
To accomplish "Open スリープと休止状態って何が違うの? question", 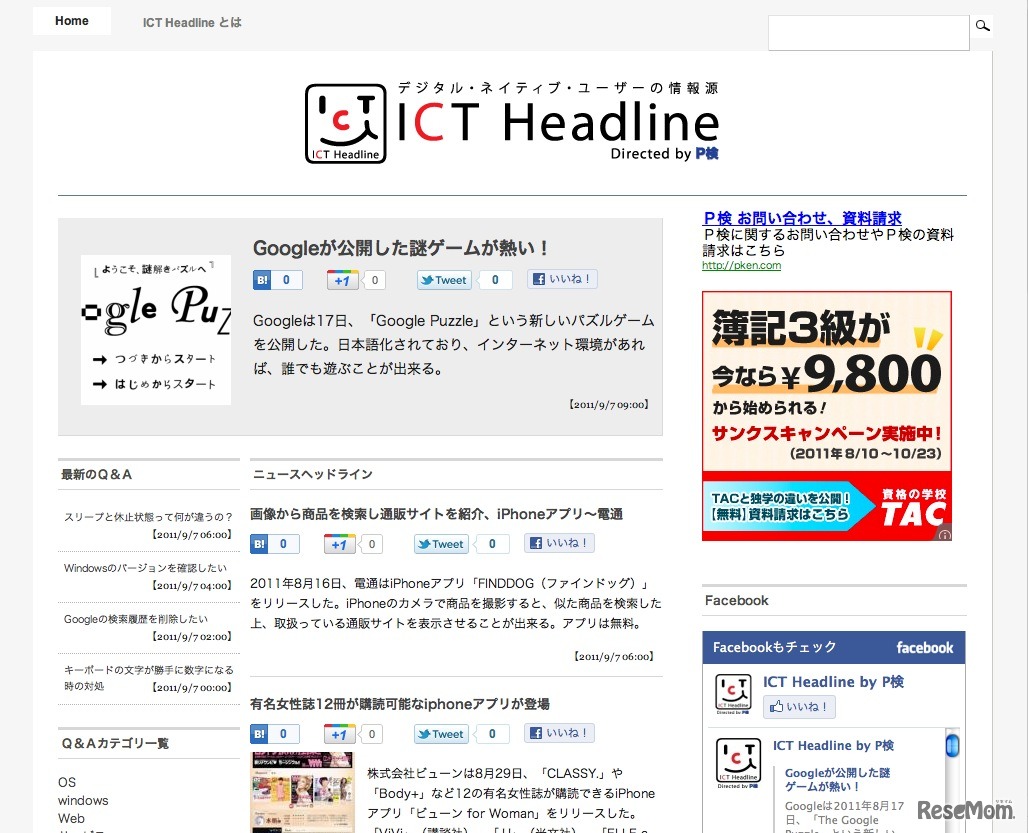I will [x=148, y=516].
